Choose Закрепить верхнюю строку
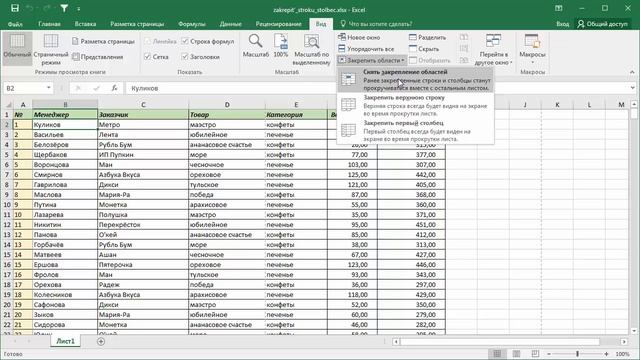Viewport: 640px width, 360px height. 416,105
